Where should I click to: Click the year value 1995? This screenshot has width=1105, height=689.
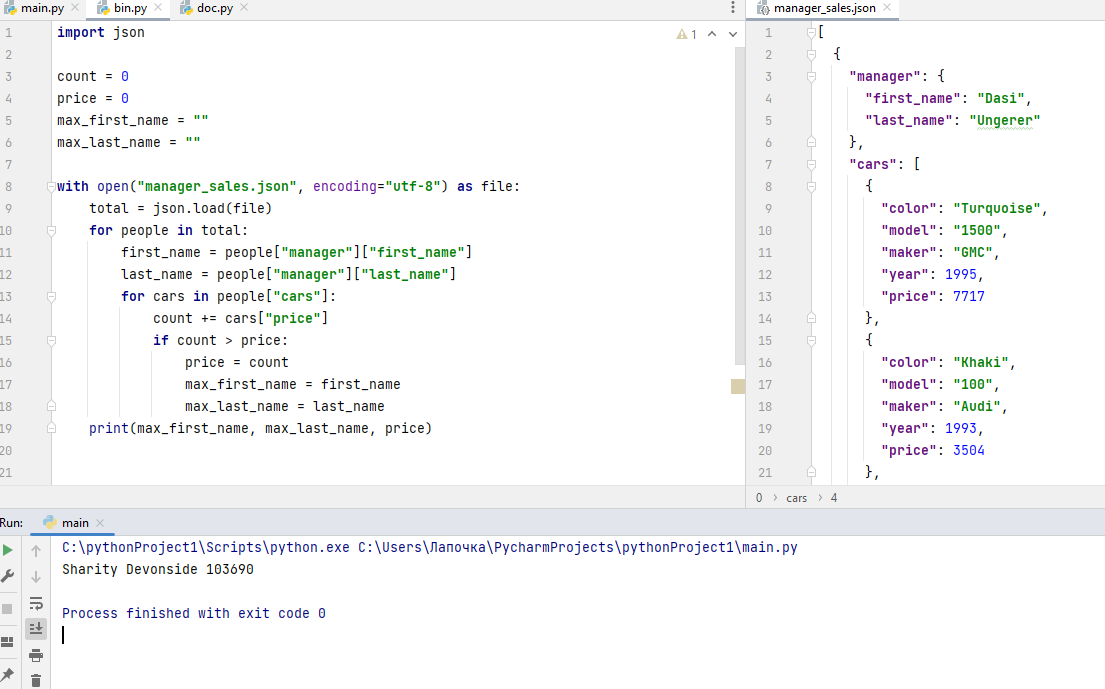(x=961, y=275)
